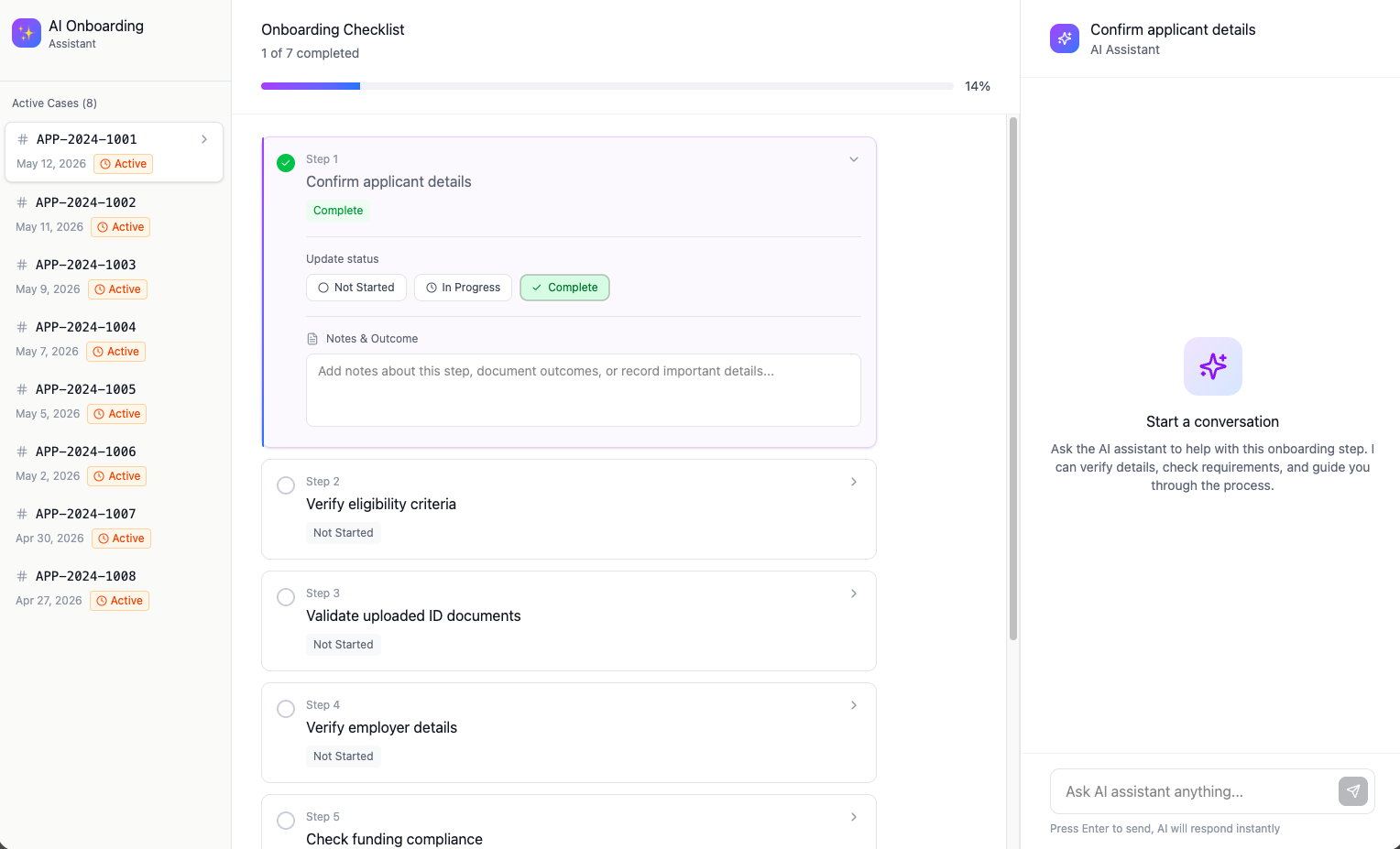1400x849 pixels.
Task: Set Step 1 status to Not Started
Action: click(x=356, y=288)
